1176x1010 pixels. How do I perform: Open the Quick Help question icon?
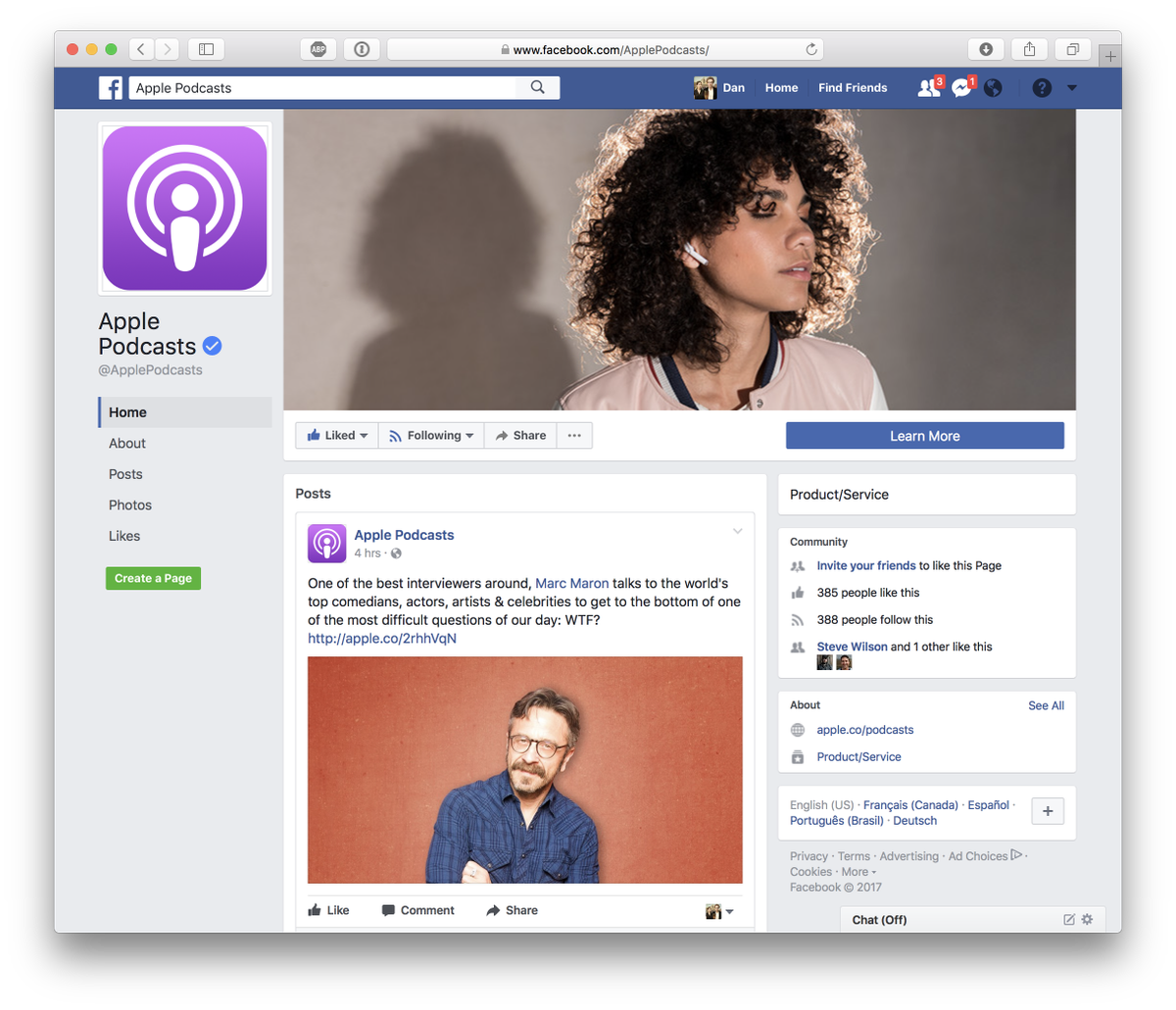click(x=1042, y=88)
